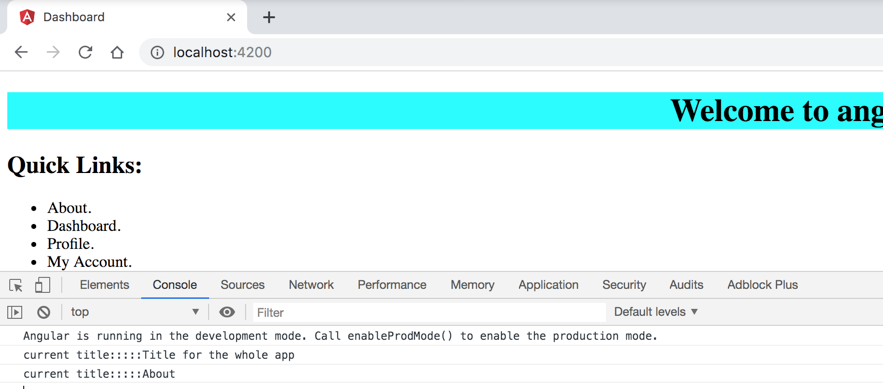The height and width of the screenshot is (389, 883).
Task: Go to the browser home page
Action: [117, 52]
